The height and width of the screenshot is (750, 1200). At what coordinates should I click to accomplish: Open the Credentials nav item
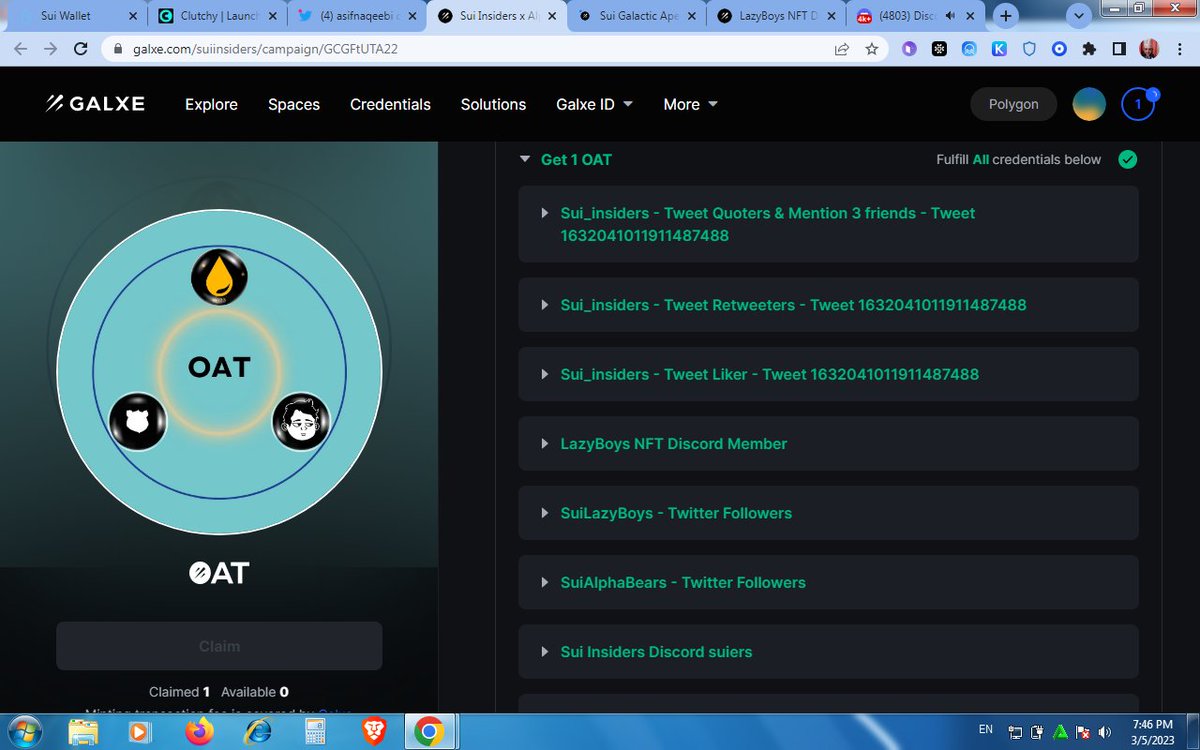(390, 104)
